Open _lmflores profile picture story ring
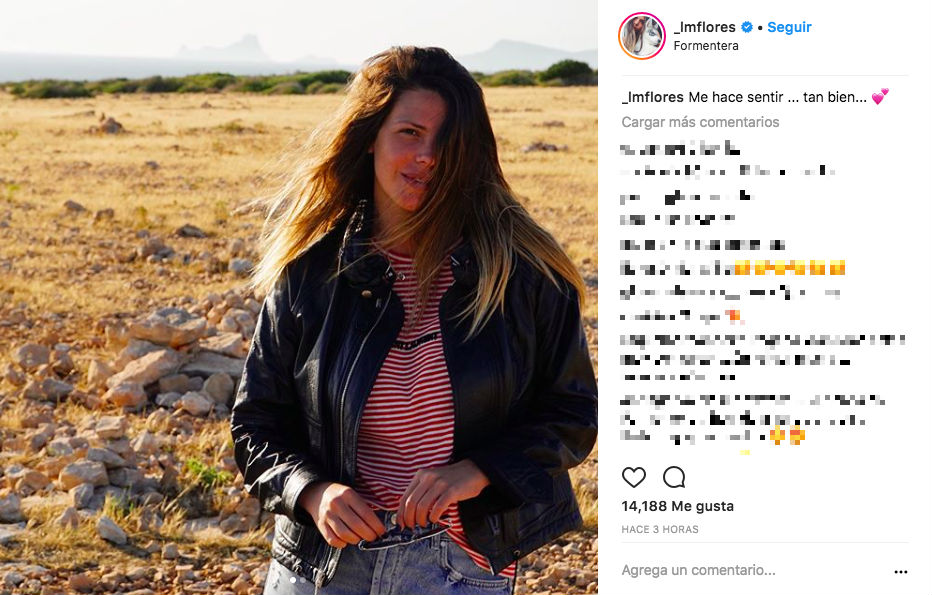The height and width of the screenshot is (595, 932). pos(642,36)
